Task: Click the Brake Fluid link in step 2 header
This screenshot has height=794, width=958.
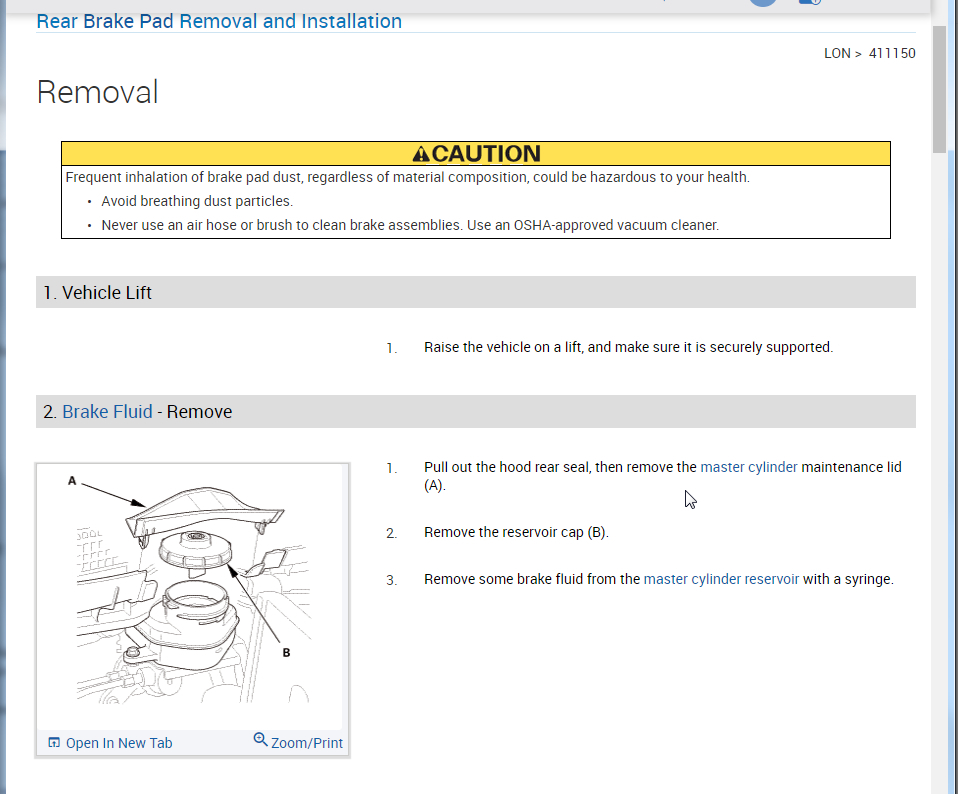Action: 107,412
